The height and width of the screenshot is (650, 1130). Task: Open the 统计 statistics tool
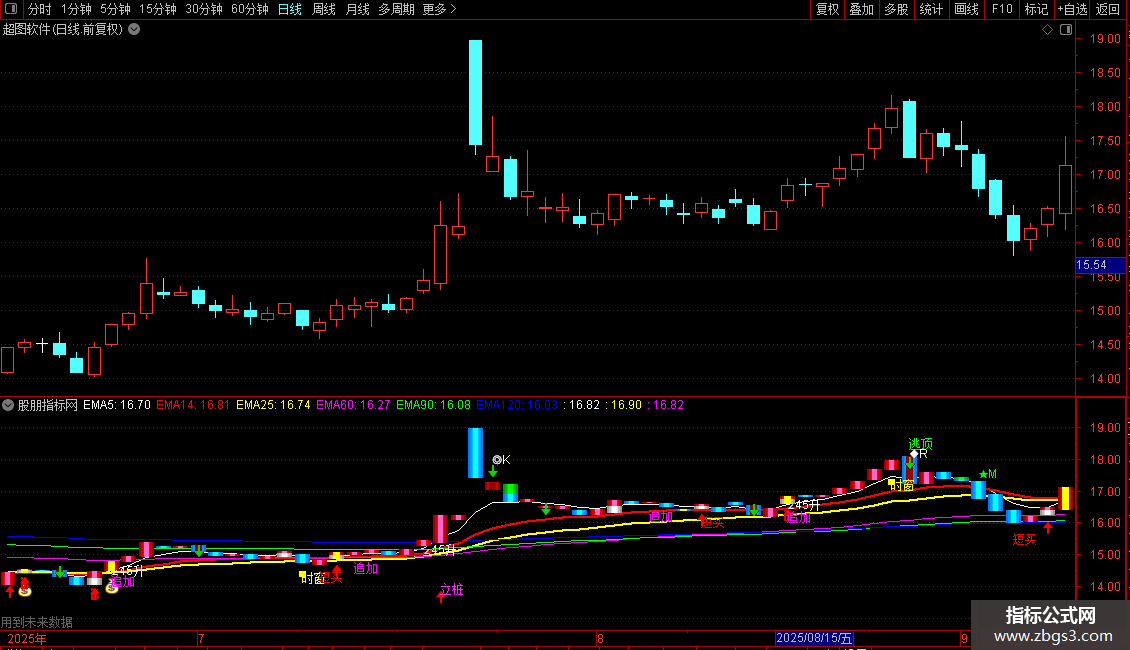click(931, 9)
